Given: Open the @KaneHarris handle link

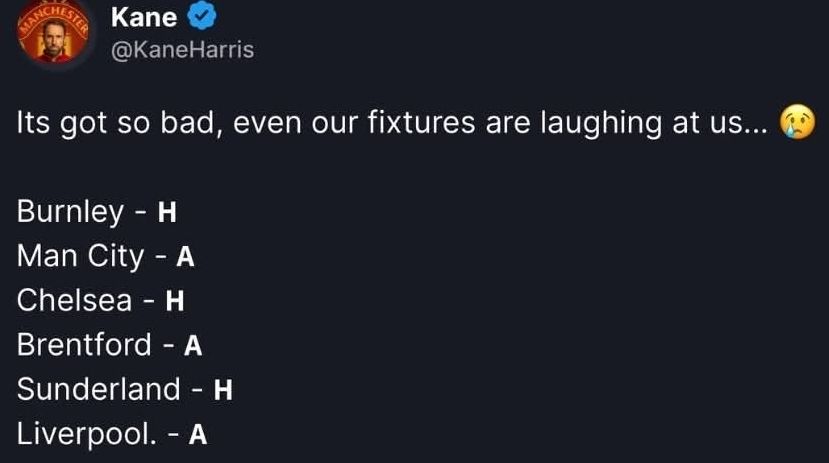Looking at the screenshot, I should tap(181, 48).
